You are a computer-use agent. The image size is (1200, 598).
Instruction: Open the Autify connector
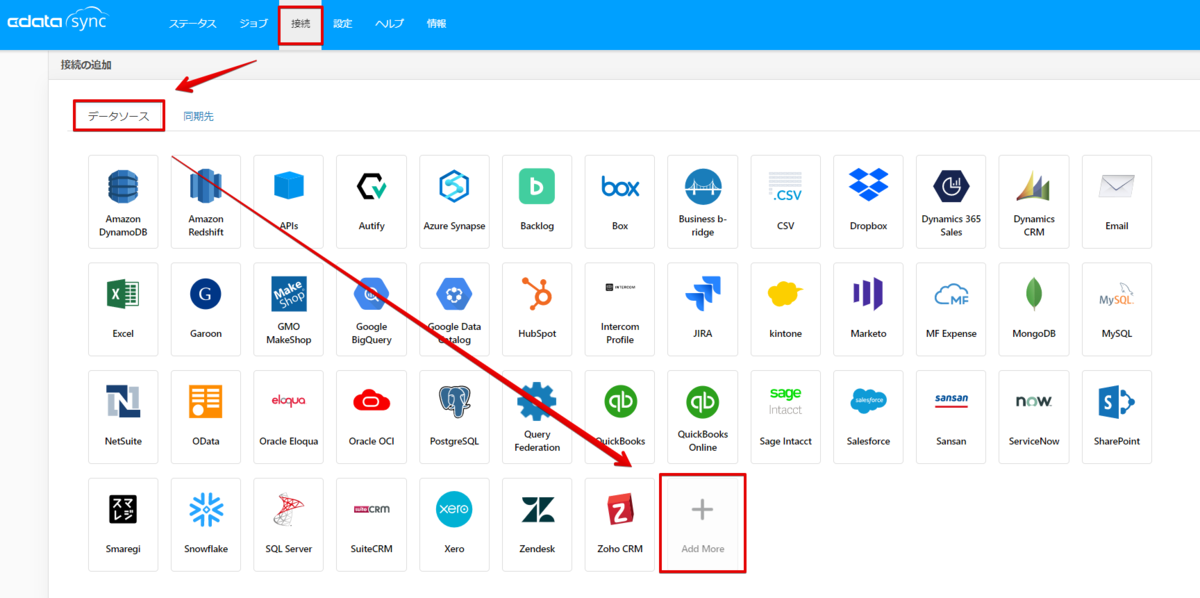(371, 202)
